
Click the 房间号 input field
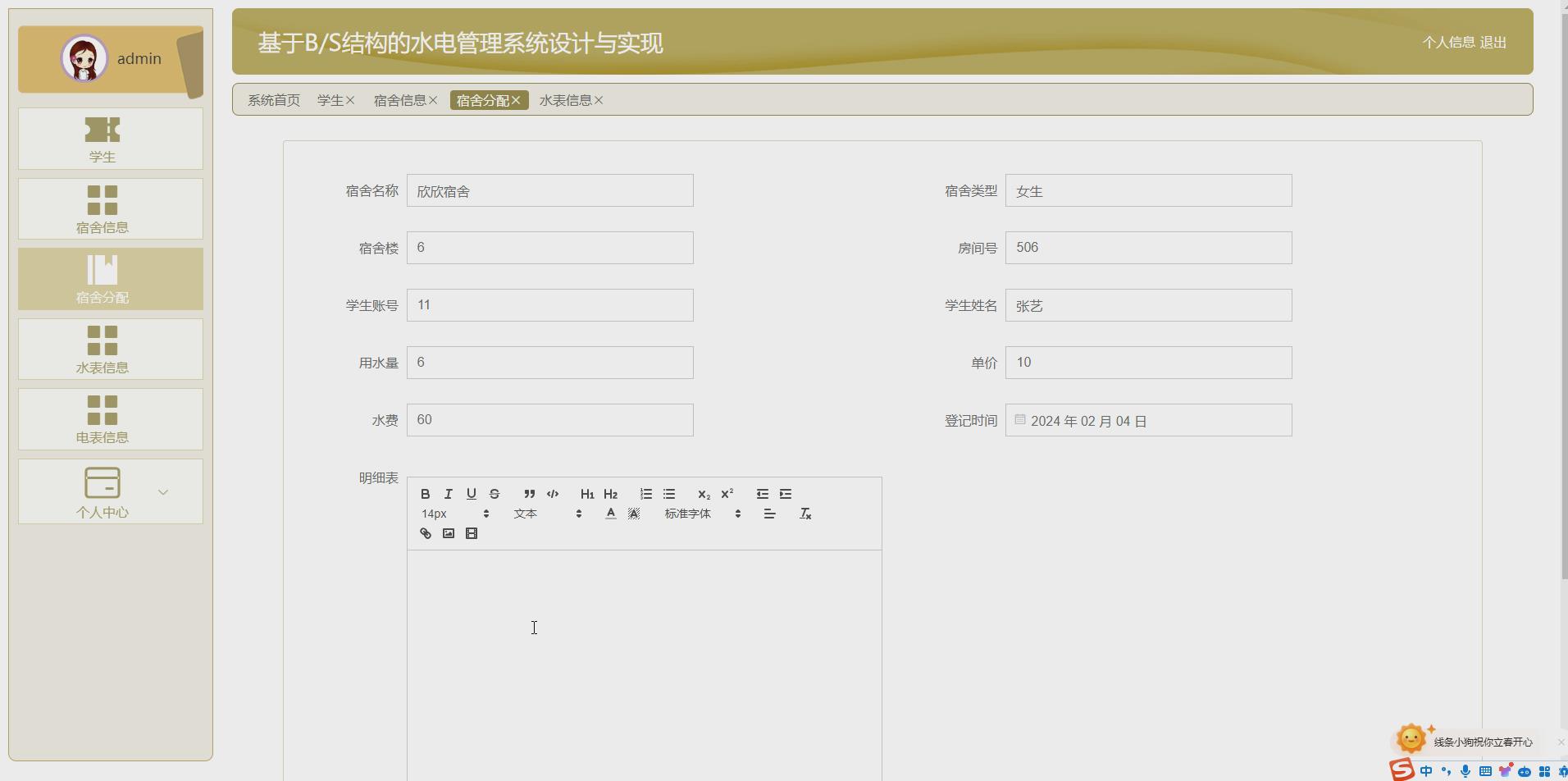click(1149, 248)
